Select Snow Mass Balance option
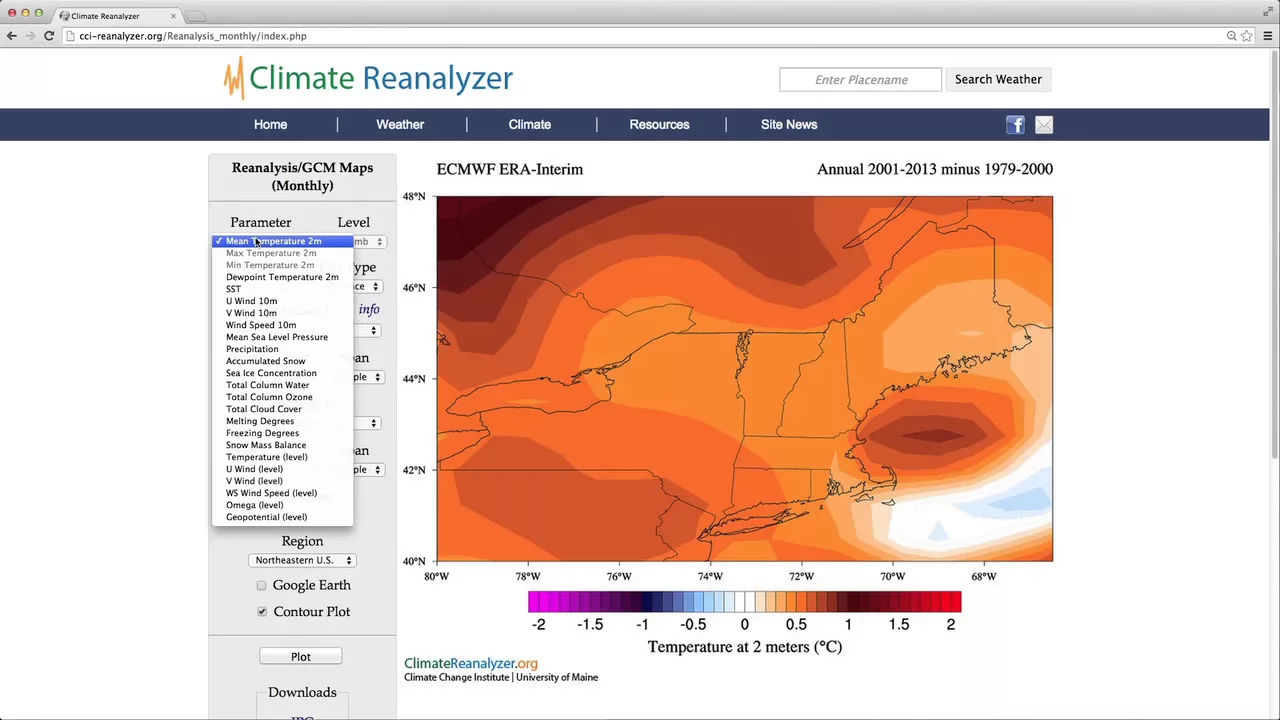 [282, 445]
